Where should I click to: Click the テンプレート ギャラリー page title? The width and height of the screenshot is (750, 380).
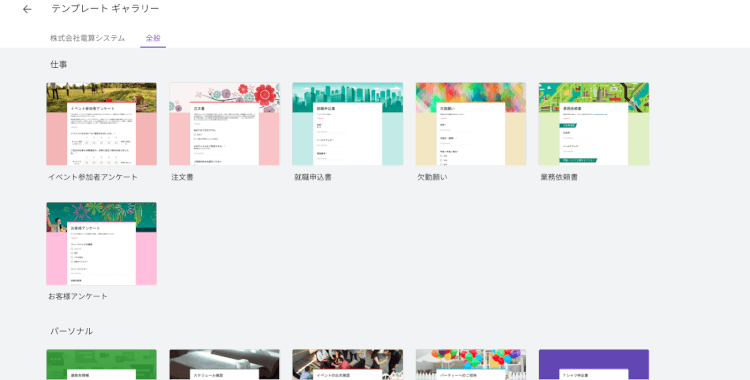coord(105,9)
